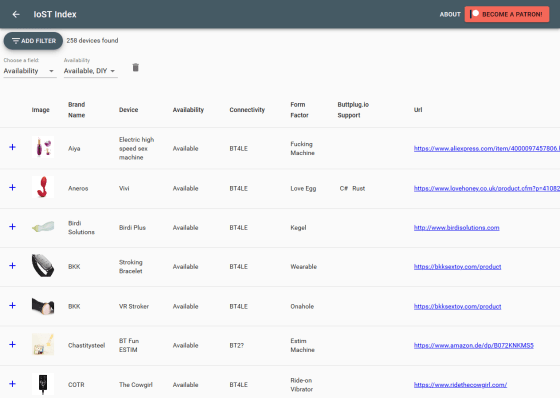The image size is (560, 398).
Task: Click the Rust support tag for Aneros
Action: point(359,188)
